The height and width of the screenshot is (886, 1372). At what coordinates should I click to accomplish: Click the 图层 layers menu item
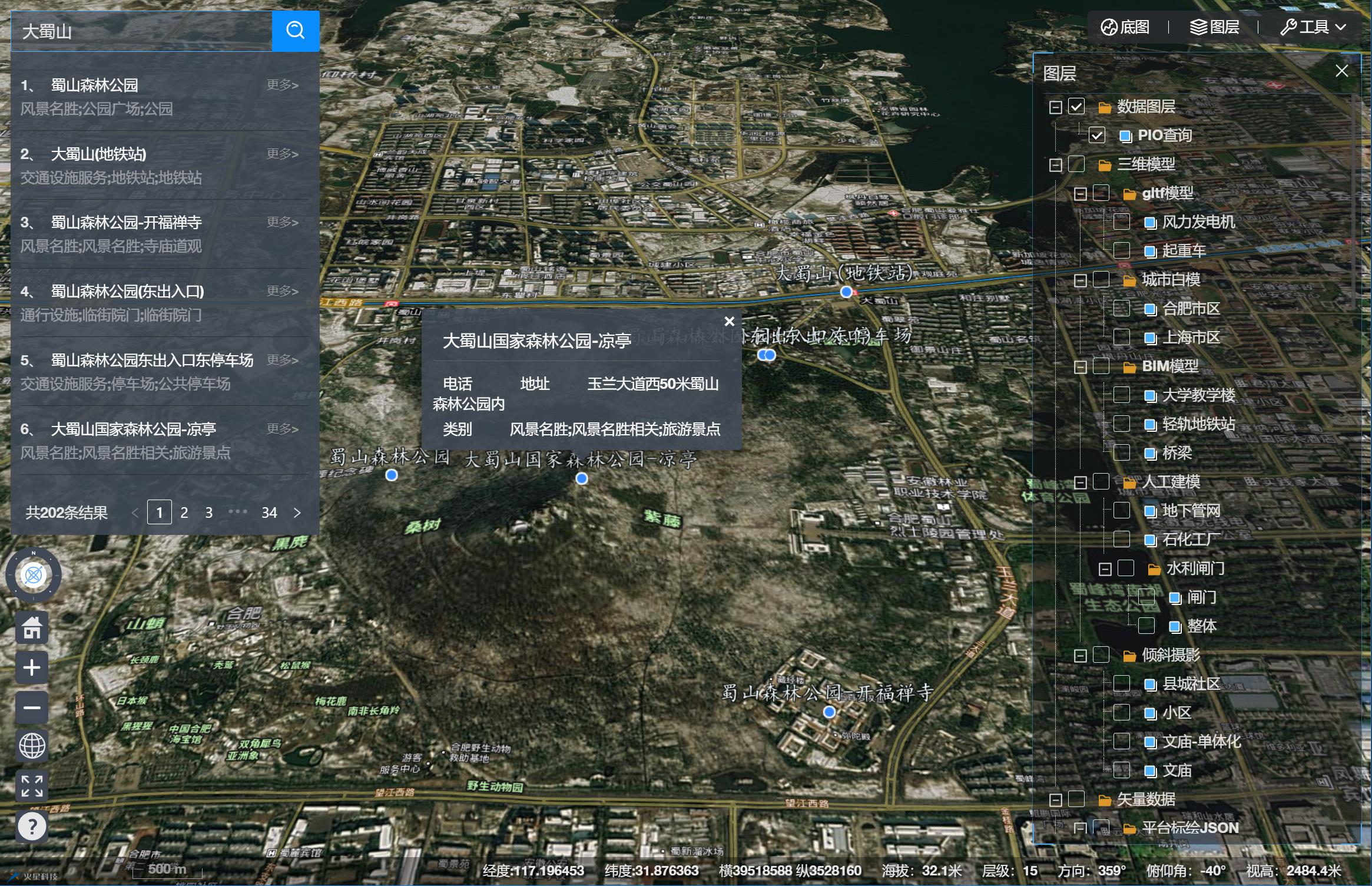tap(1215, 27)
